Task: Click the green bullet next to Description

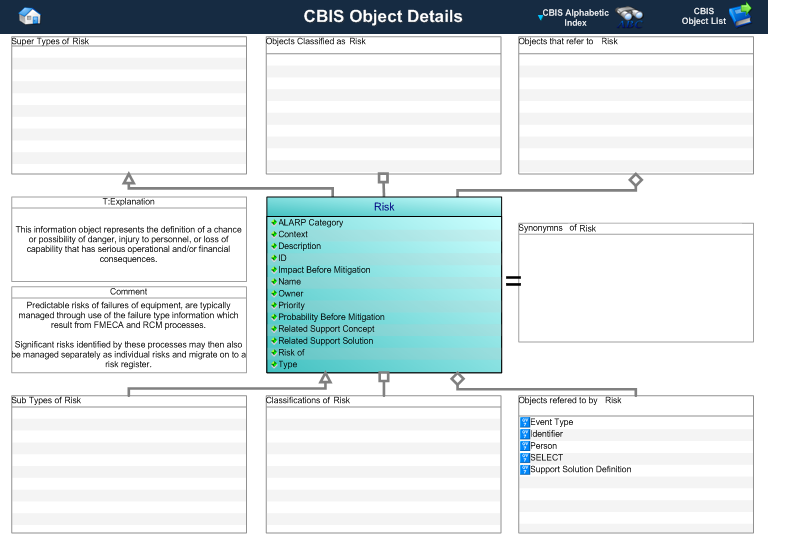Action: tap(274, 246)
